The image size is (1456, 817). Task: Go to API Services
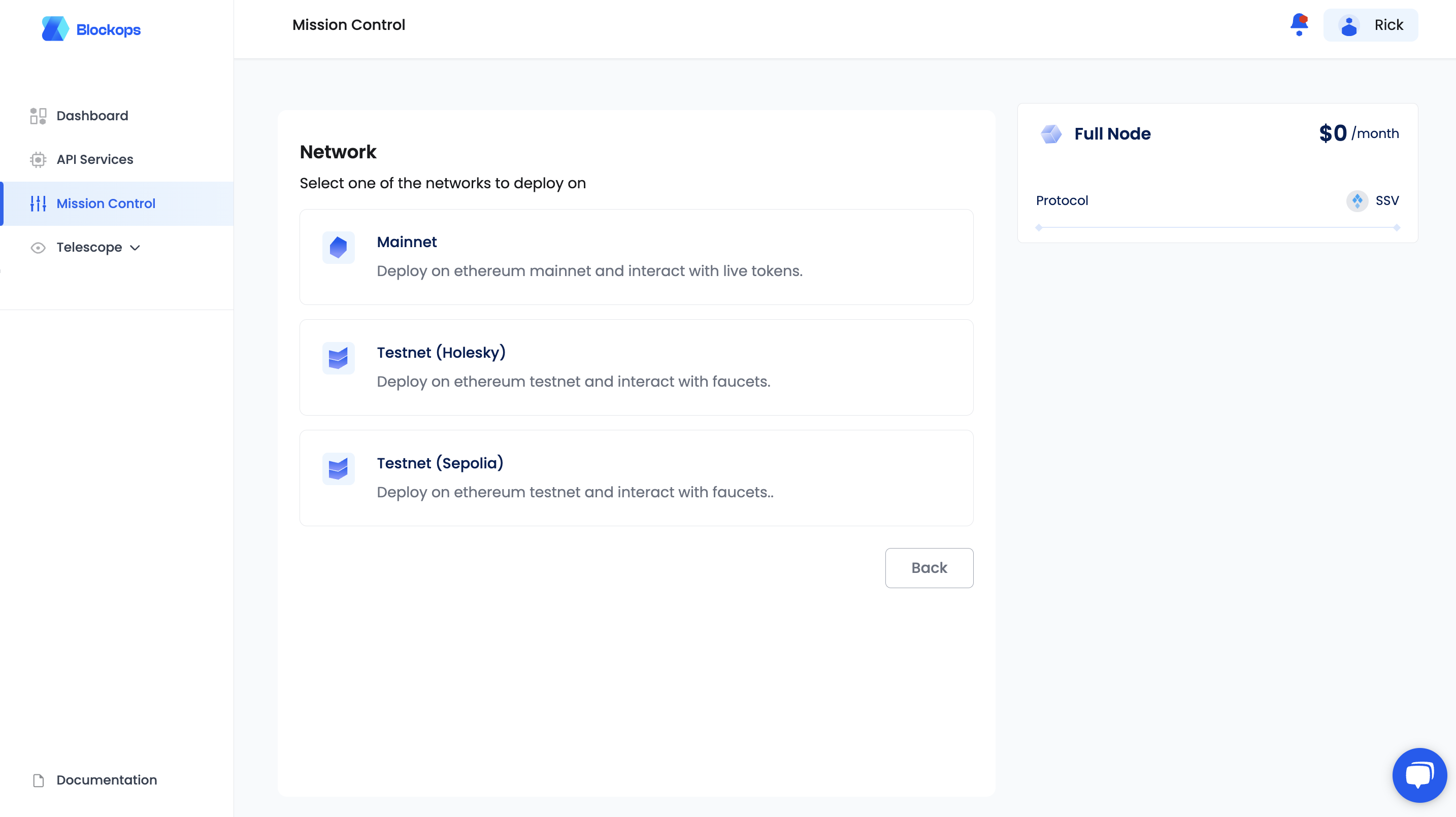coord(117,160)
